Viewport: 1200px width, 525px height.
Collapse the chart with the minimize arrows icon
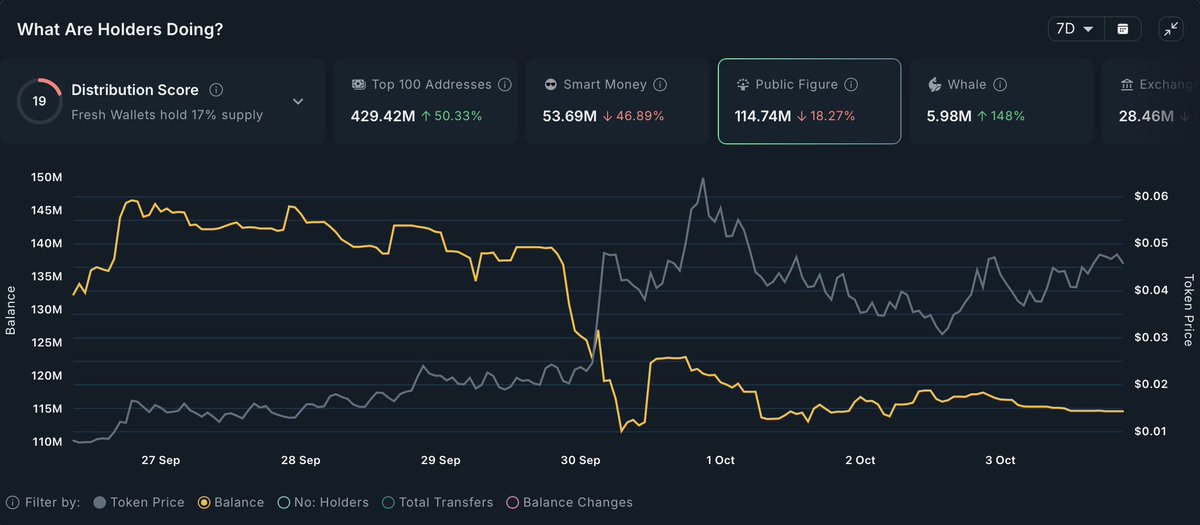coord(1171,29)
